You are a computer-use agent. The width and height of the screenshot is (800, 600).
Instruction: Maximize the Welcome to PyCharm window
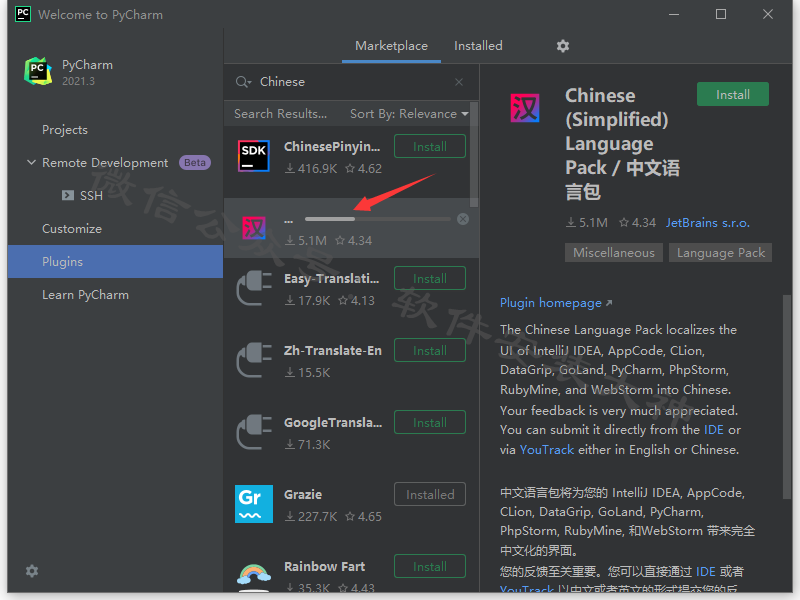(x=721, y=14)
